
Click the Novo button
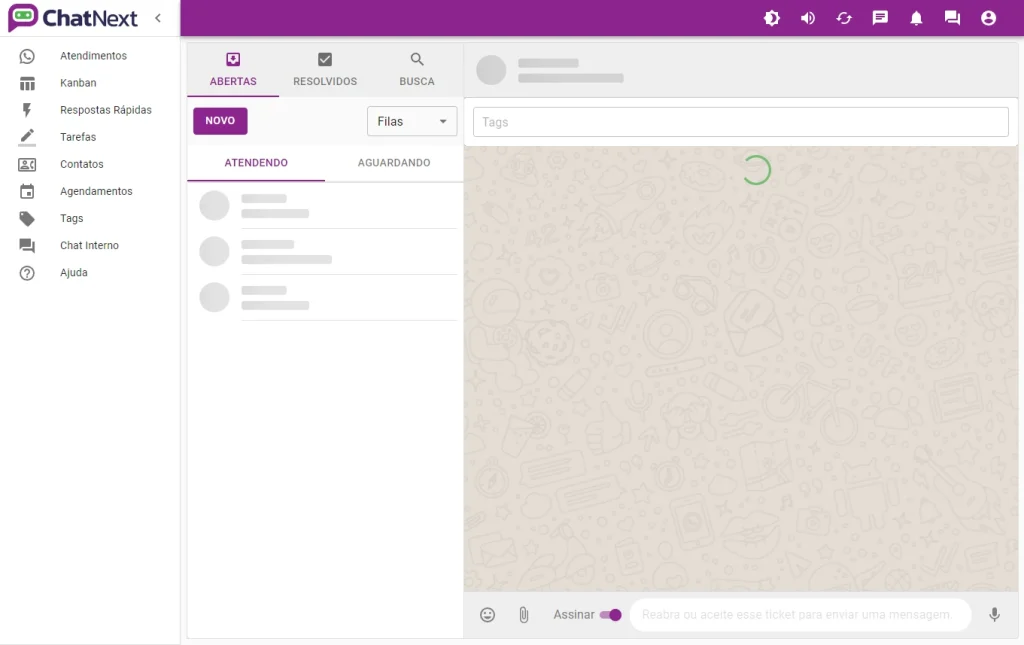click(x=220, y=121)
